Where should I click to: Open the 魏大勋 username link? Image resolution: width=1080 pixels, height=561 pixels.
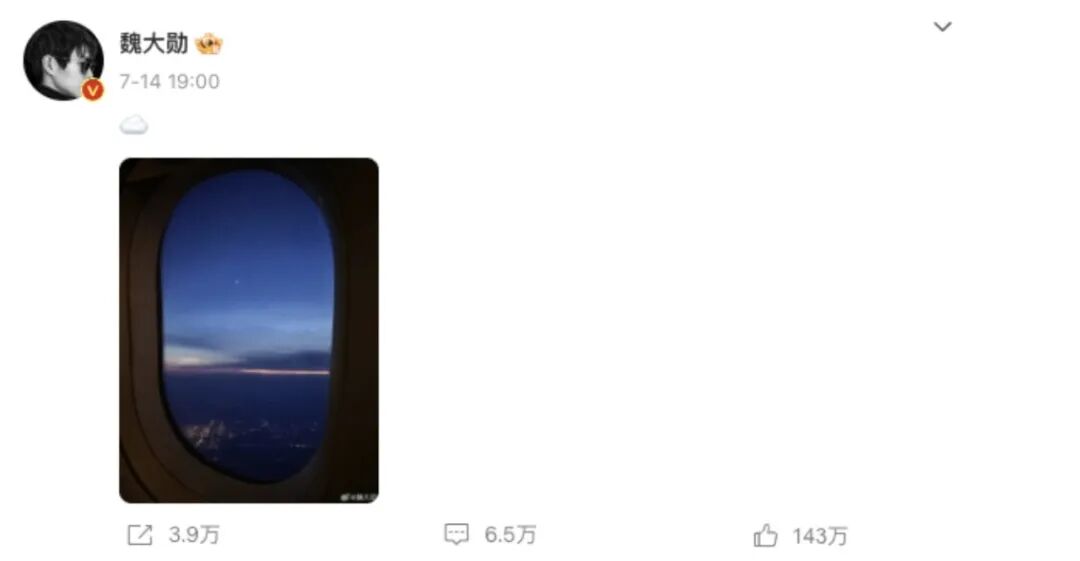pos(154,43)
